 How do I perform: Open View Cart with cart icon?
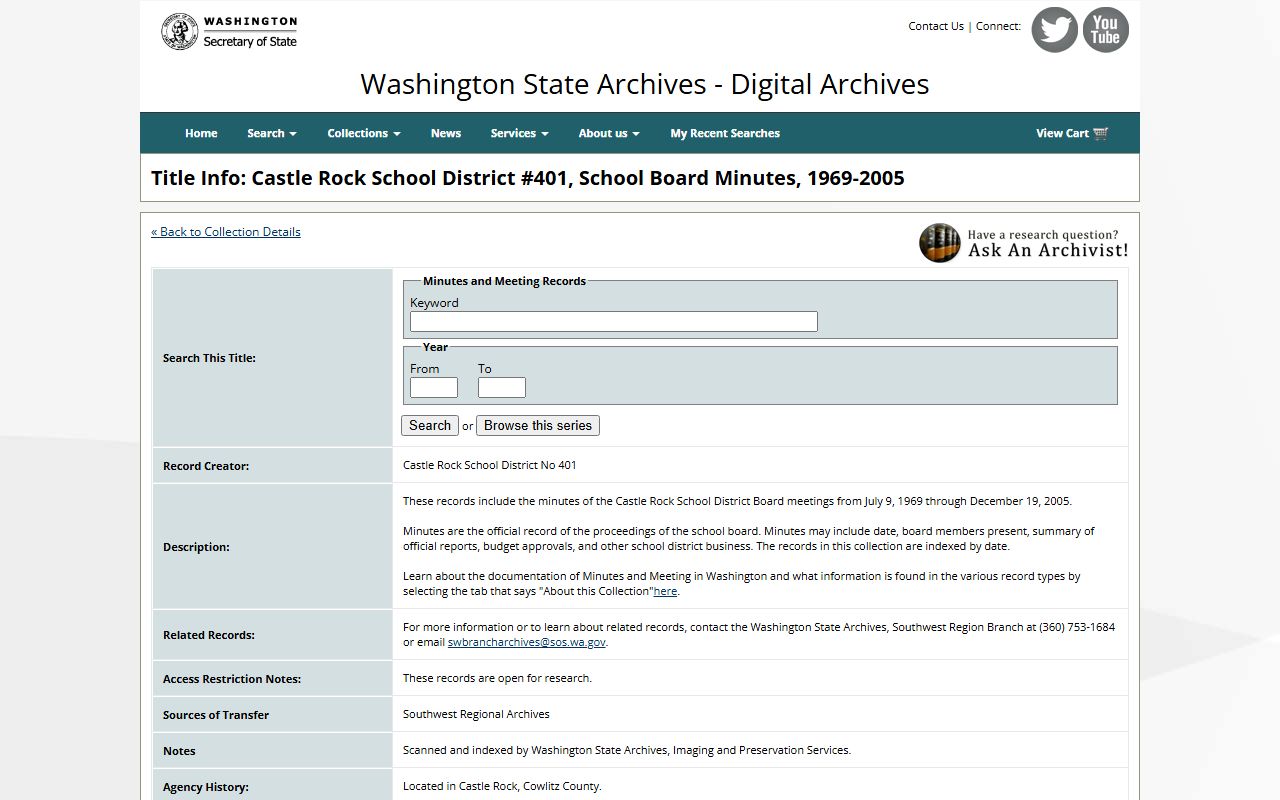click(1072, 133)
